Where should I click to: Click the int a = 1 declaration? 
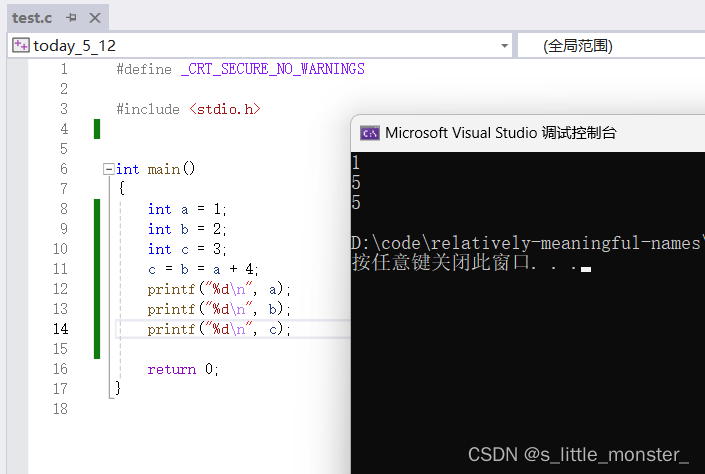point(187,209)
